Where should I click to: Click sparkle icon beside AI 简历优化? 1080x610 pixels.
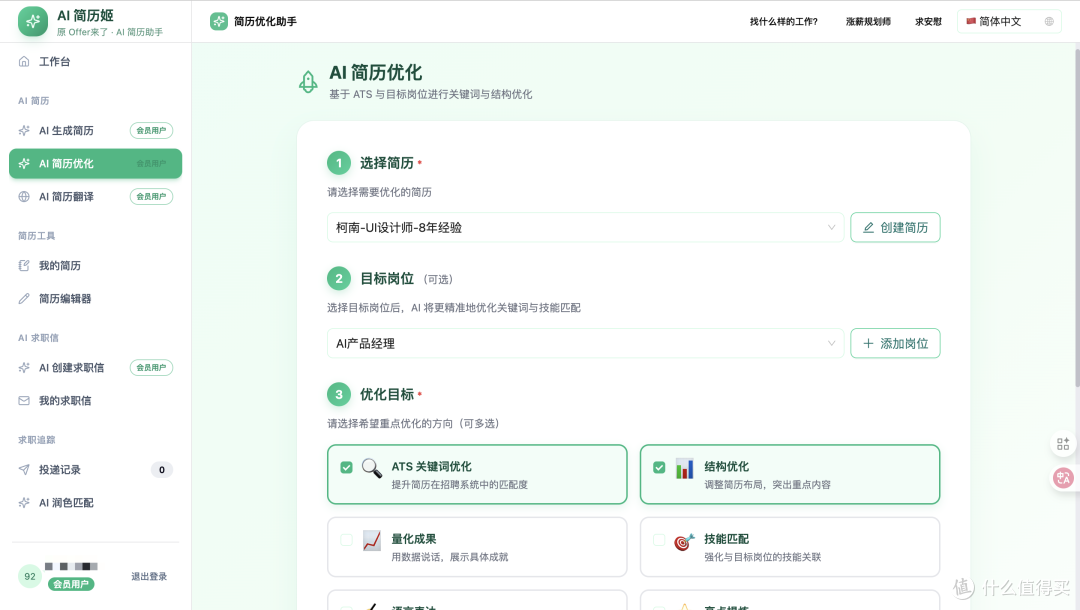pyautogui.click(x=24, y=163)
